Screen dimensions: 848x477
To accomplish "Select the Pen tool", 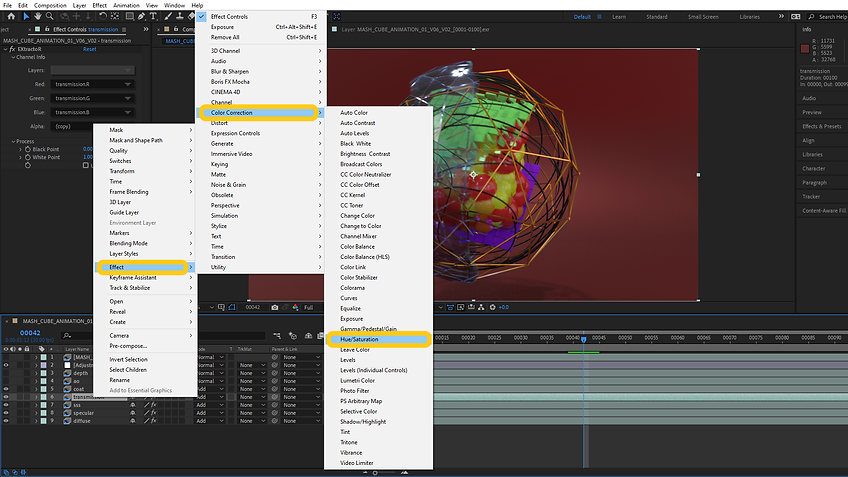I will [142, 16].
